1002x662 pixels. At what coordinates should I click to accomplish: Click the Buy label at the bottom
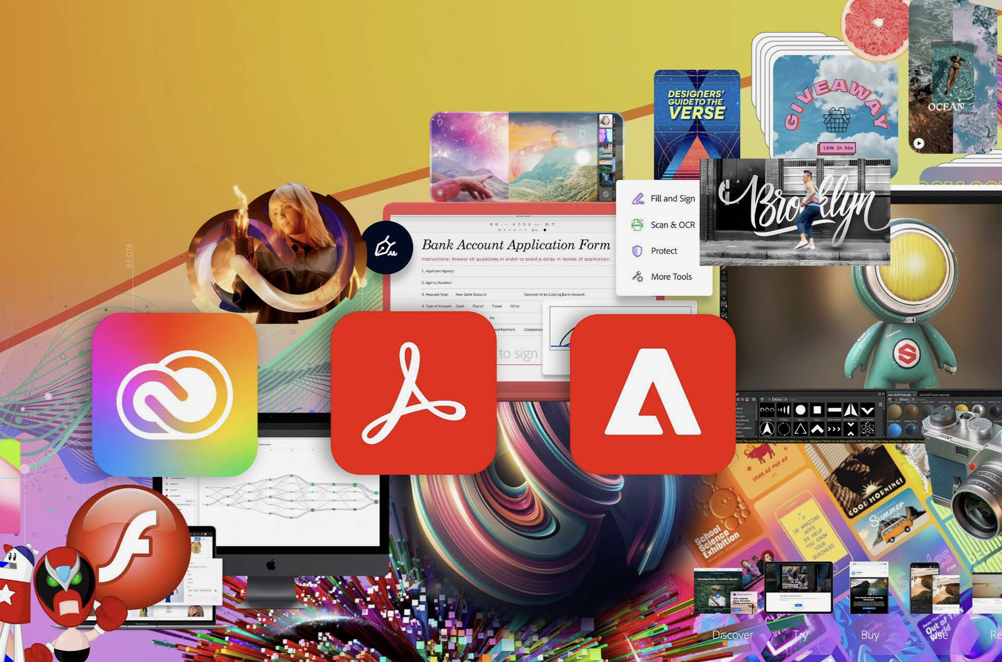click(870, 635)
